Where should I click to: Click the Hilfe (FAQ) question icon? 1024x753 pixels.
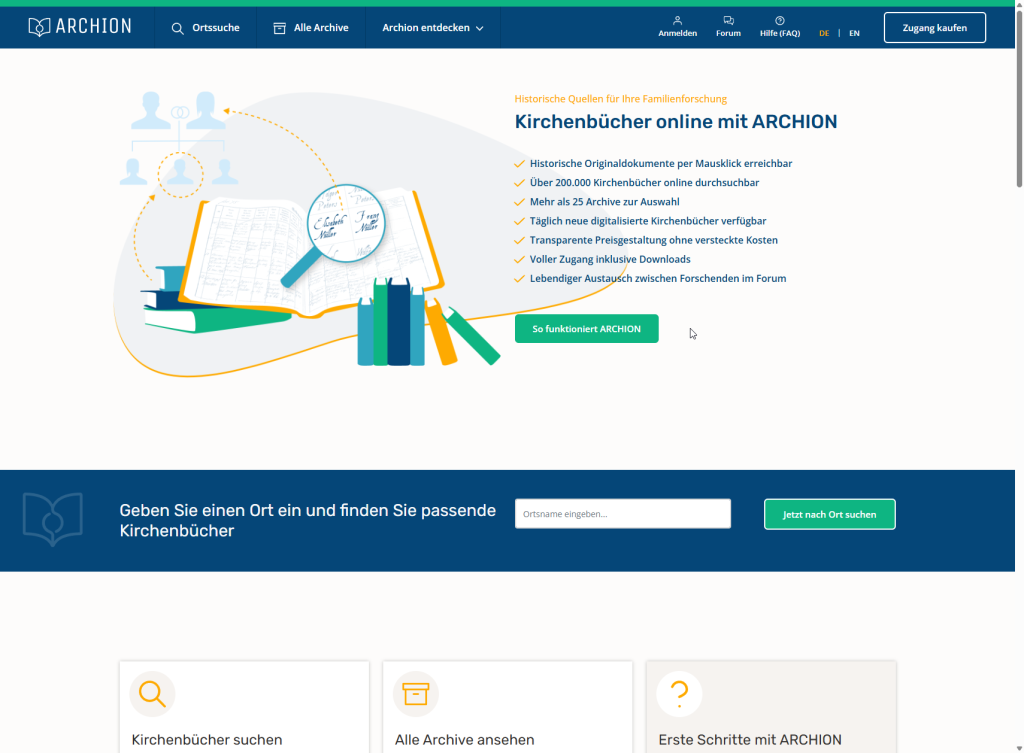point(780,20)
